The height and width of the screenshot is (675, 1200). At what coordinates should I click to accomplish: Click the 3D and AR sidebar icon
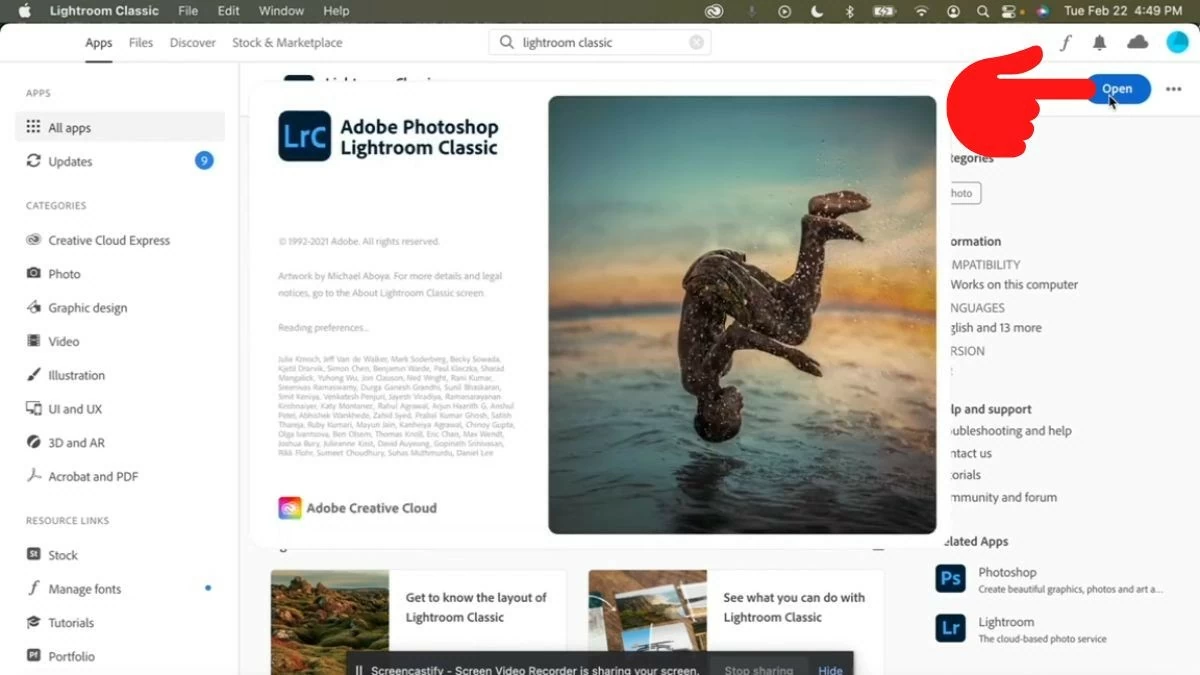[36, 442]
